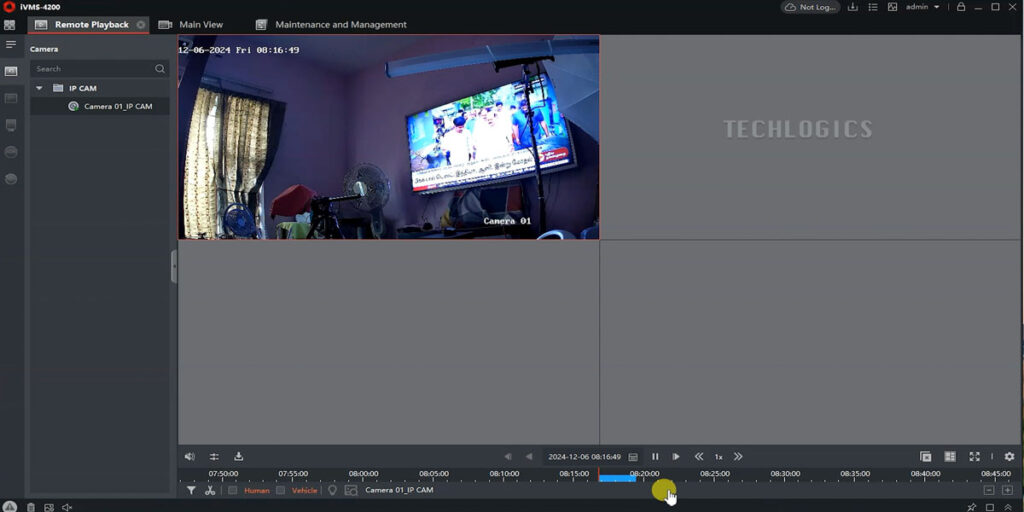Image resolution: width=1024 pixels, height=512 pixels.
Task: Mute the playback audio with speaker icon
Action: (x=190, y=457)
